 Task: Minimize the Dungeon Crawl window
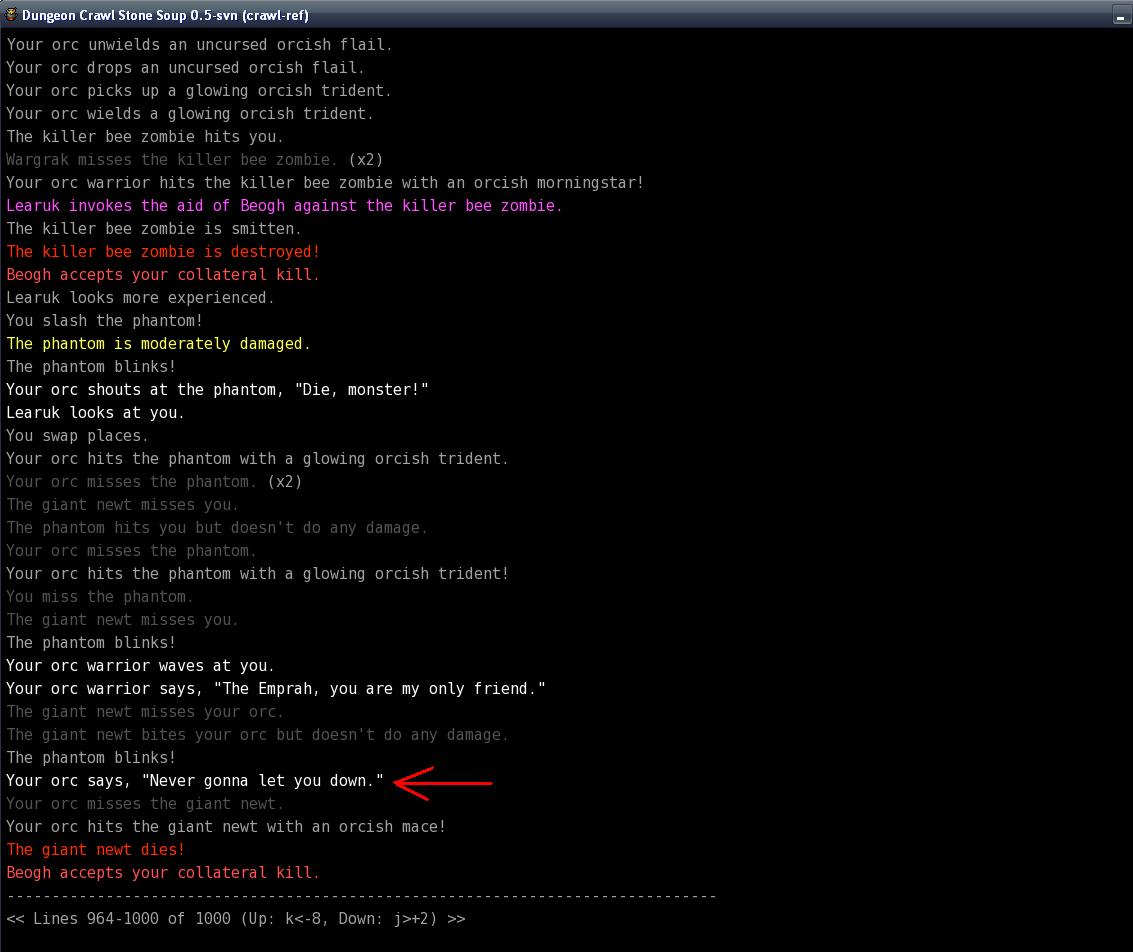1121,16
